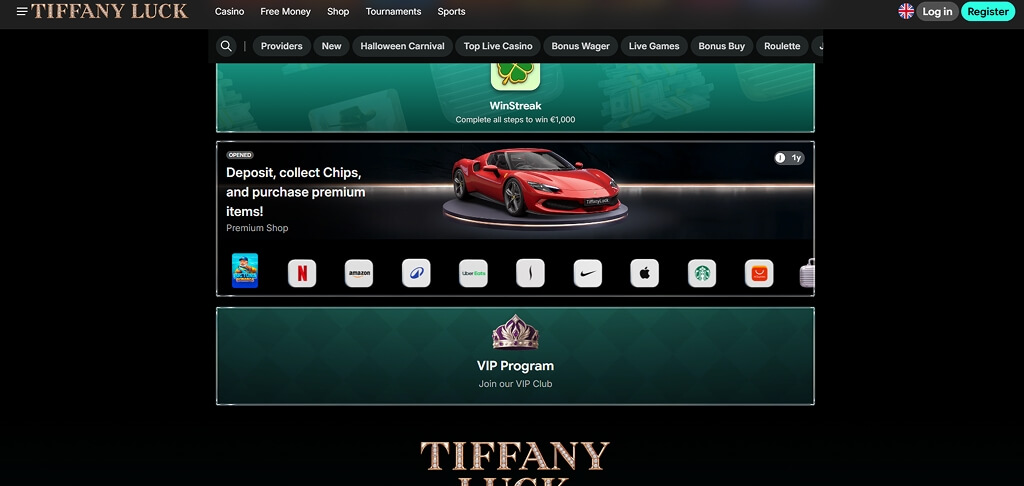
Task: Select the Roulette category chip
Action: 782,46
